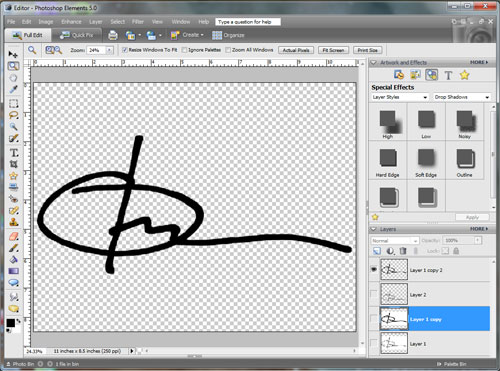Choose the Cookie Cutter star tool

[13, 176]
